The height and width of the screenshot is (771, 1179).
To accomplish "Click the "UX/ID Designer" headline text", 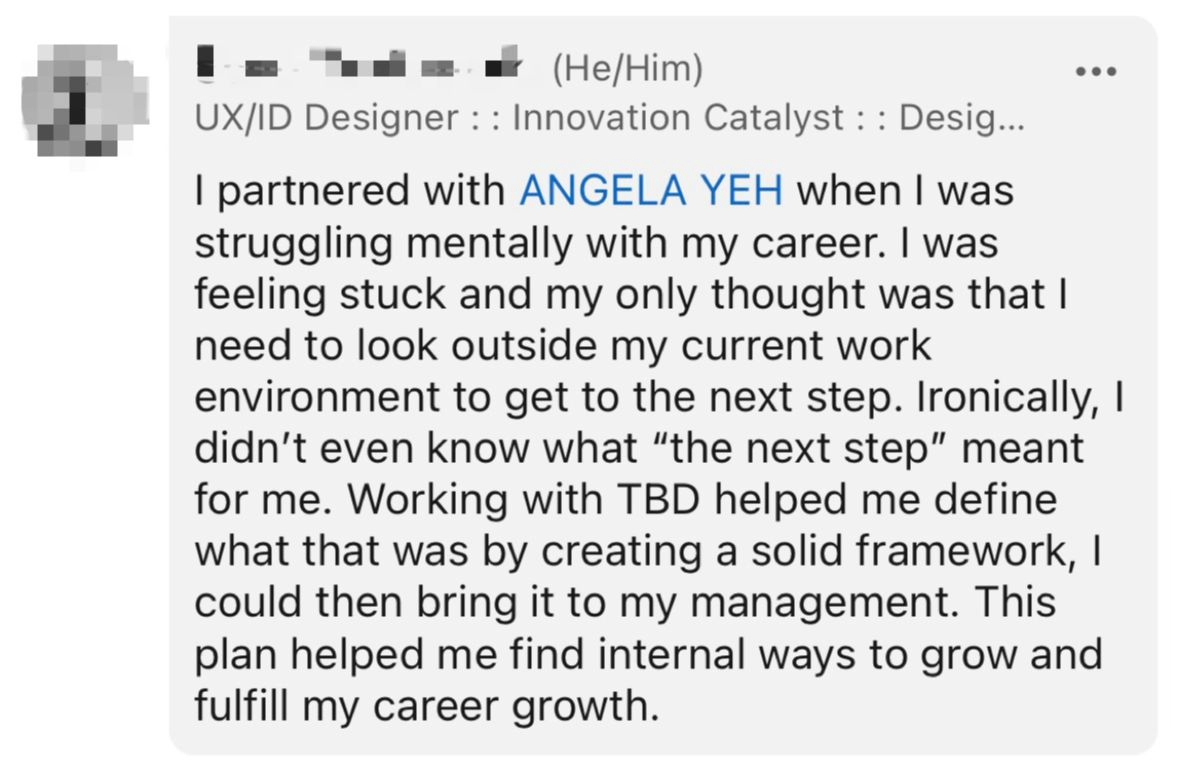I will 326,118.
